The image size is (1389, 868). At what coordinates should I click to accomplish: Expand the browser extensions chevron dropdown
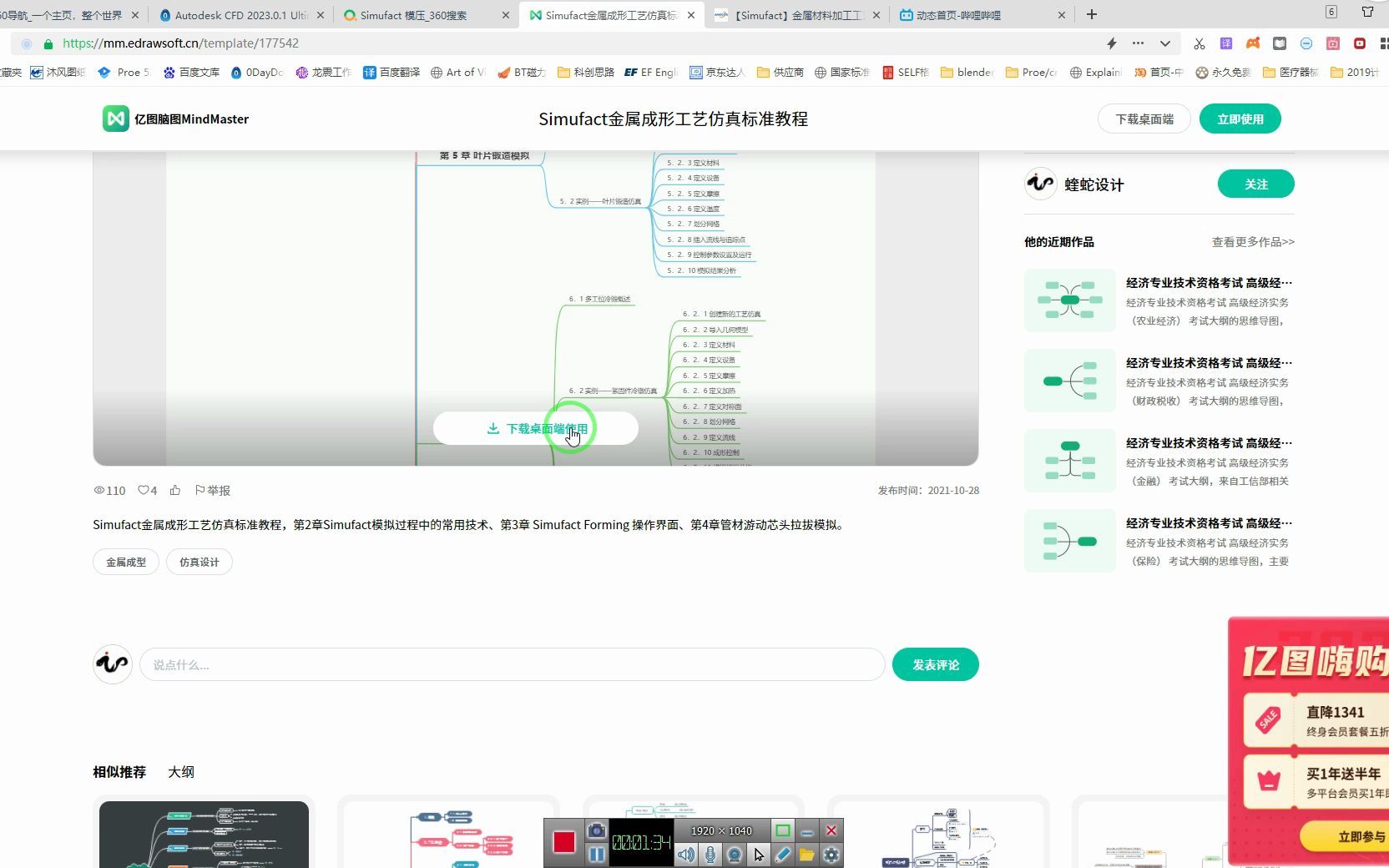coord(1164,43)
